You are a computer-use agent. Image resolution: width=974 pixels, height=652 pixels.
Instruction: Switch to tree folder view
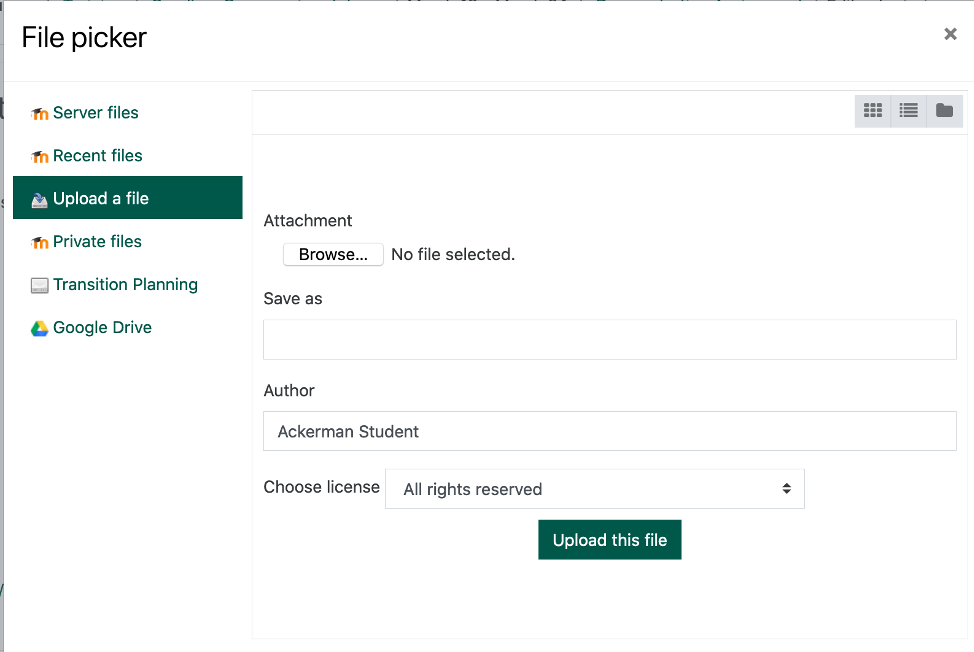tap(944, 111)
